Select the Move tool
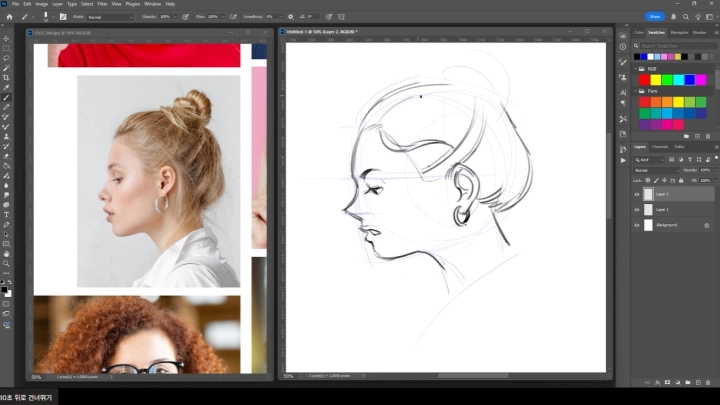This screenshot has width=720, height=405. click(6, 38)
